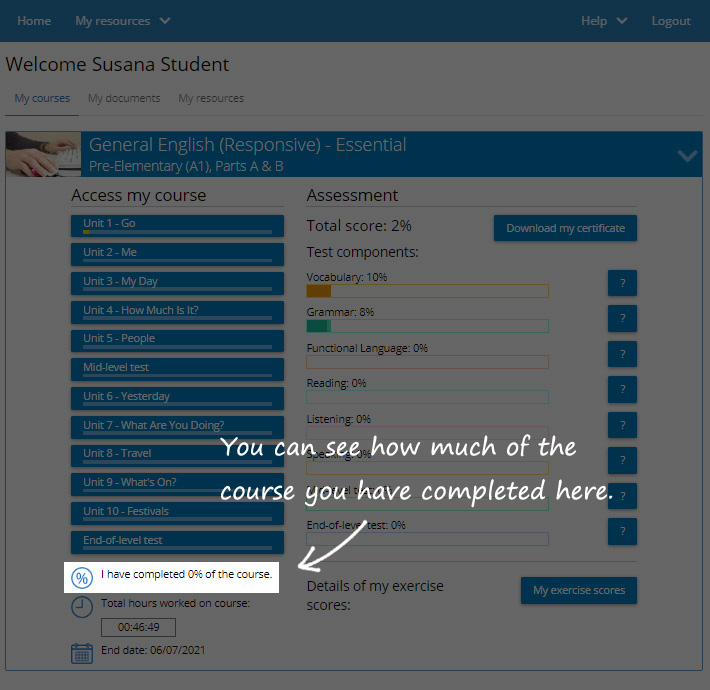The image size is (710, 690).
Task: Open the Reading help question mark
Action: coord(622,389)
